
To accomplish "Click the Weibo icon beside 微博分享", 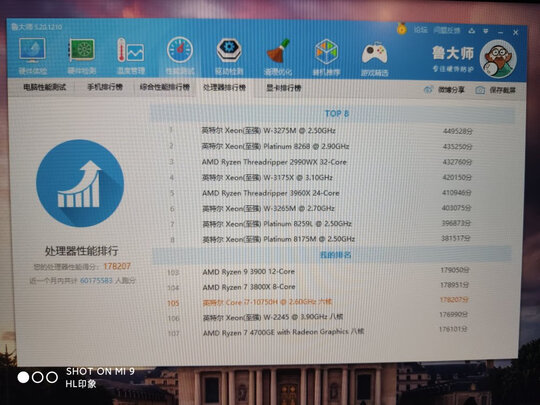I will click(x=428, y=90).
